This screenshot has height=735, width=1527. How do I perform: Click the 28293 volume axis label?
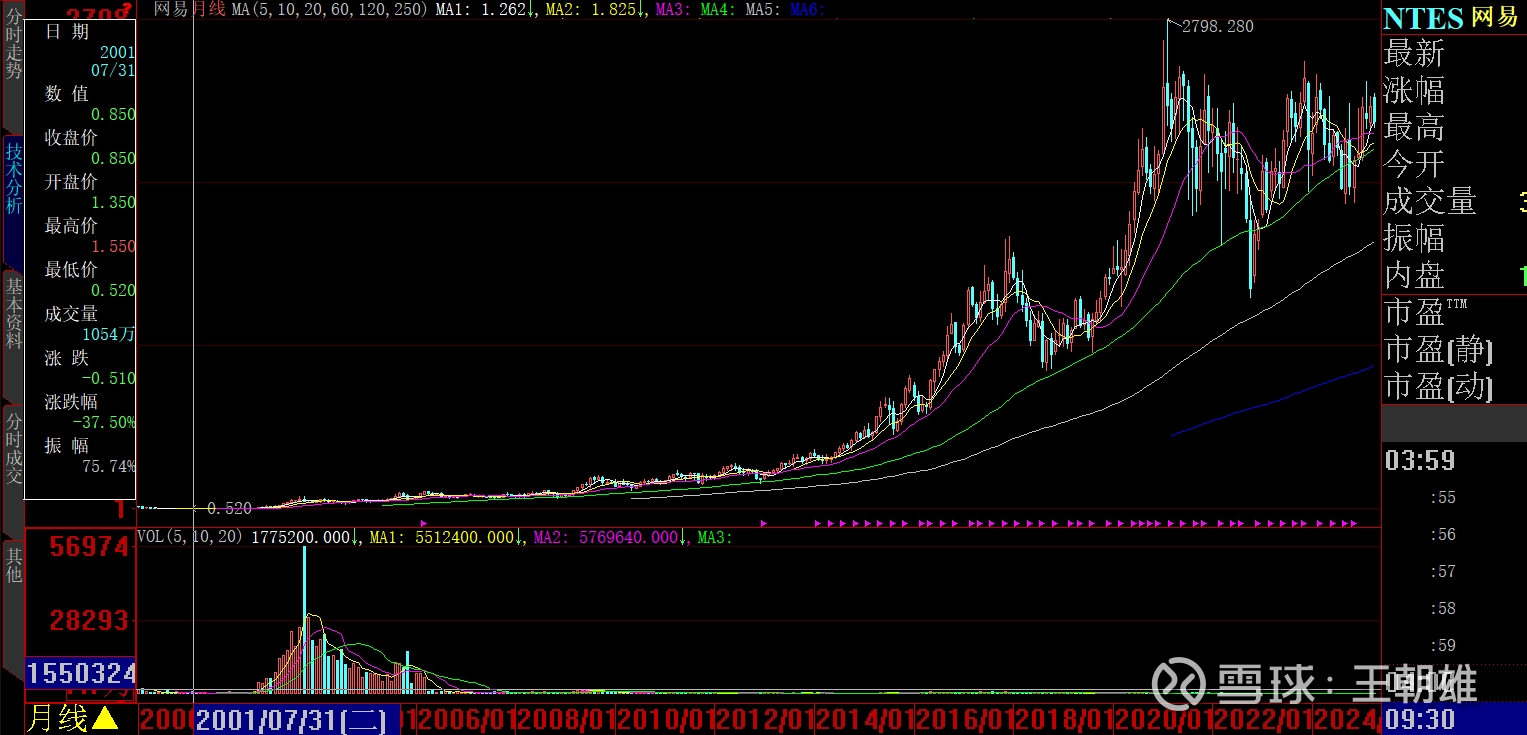click(91, 620)
